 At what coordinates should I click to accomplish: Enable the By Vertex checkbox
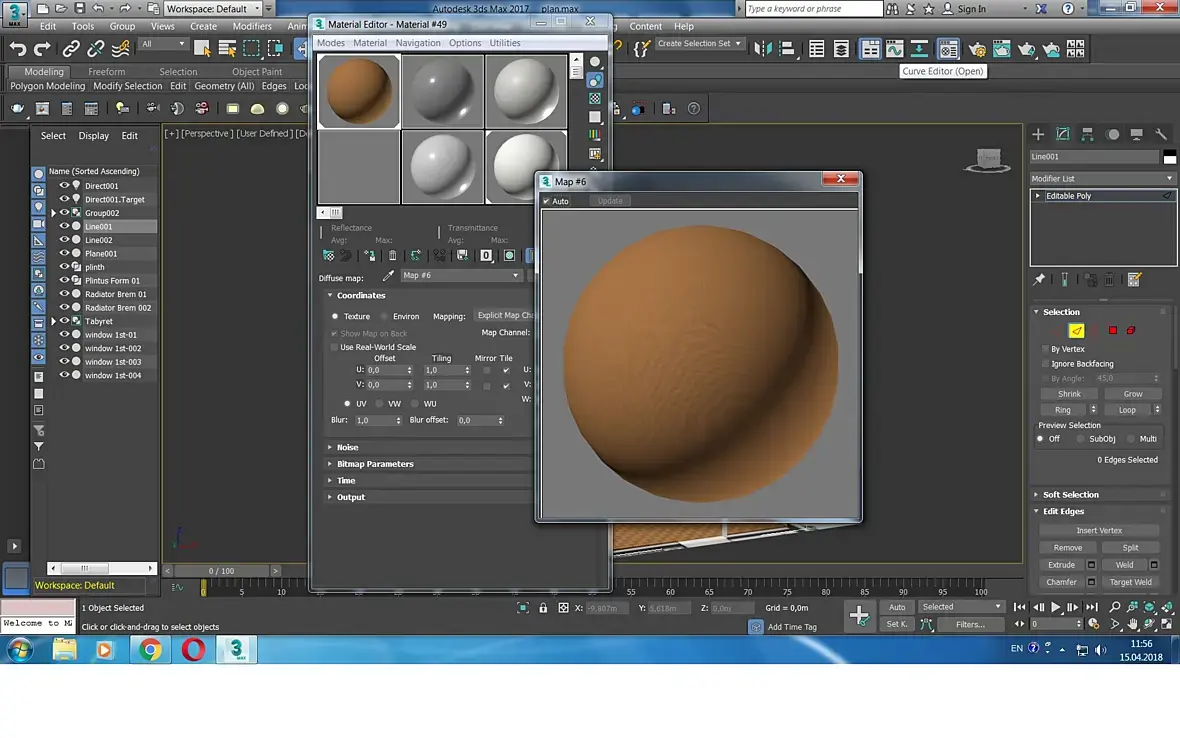click(x=1044, y=349)
